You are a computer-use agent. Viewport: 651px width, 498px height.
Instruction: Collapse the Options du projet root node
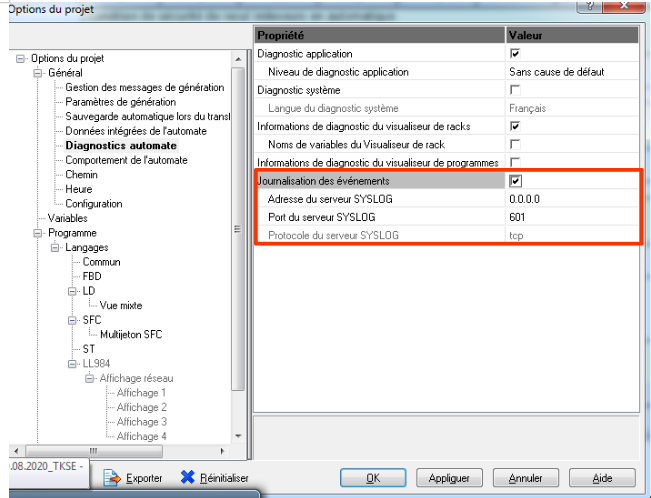point(20,59)
